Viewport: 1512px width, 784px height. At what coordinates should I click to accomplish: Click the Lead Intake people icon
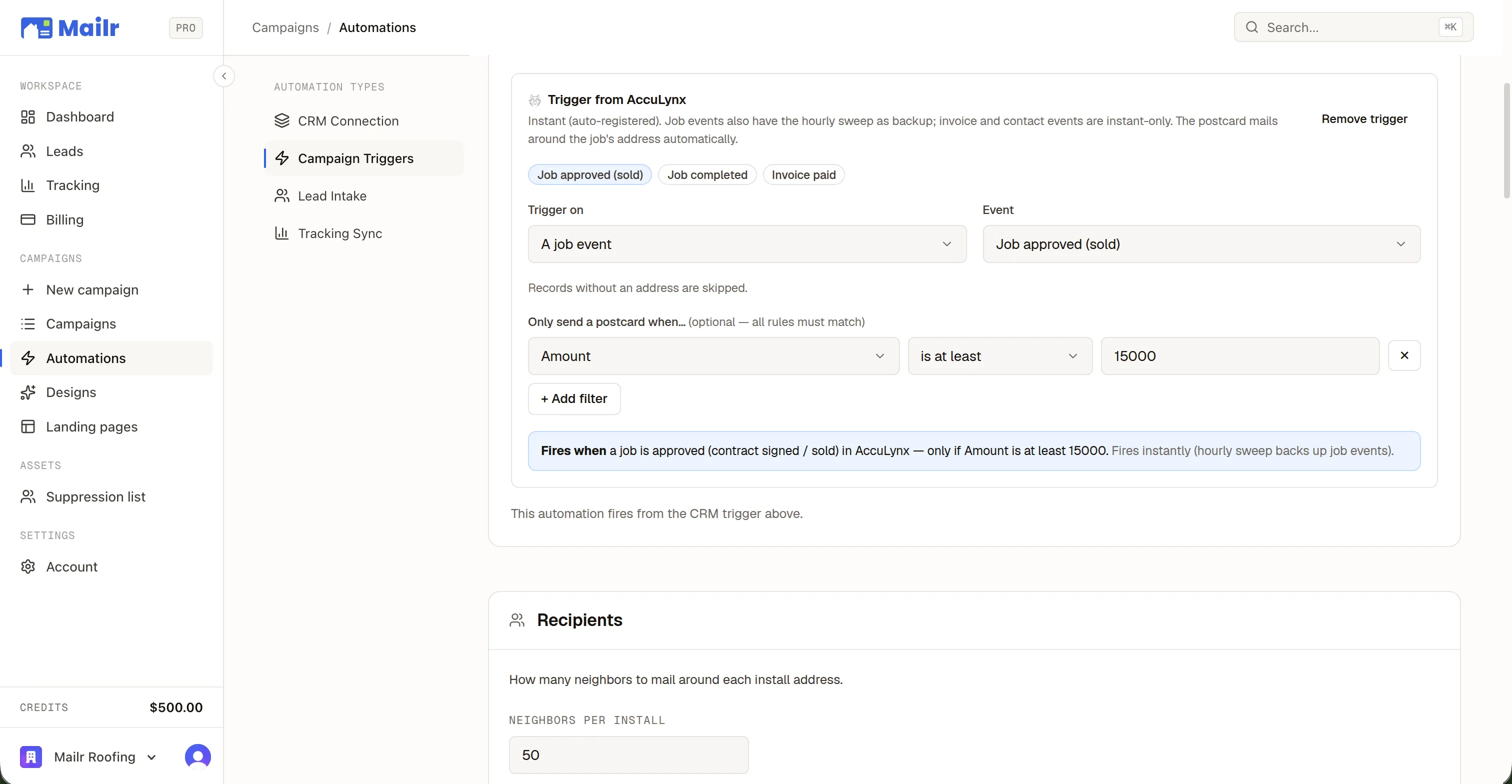tap(281, 196)
